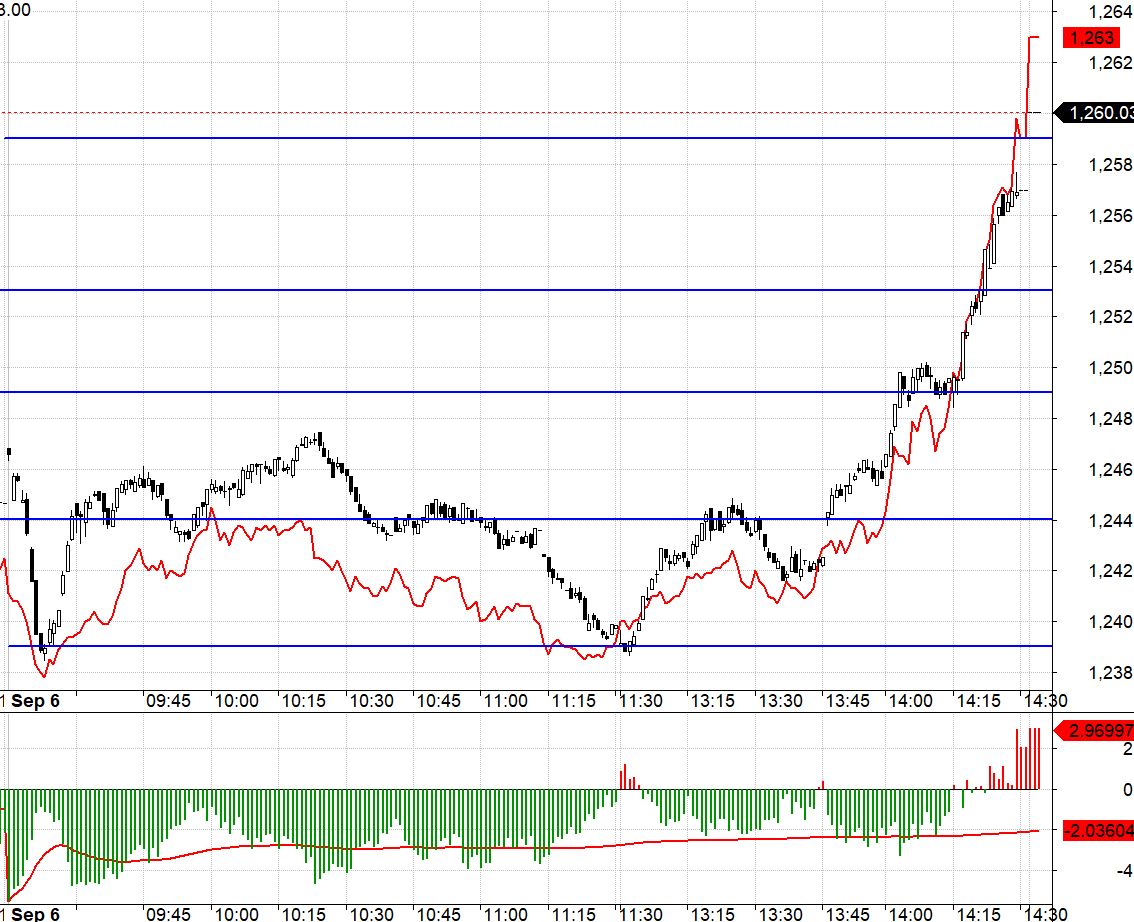Viewport: 1134px width, 922px height.
Task: Click 11:30 on the upper time axis
Action: [x=639, y=701]
